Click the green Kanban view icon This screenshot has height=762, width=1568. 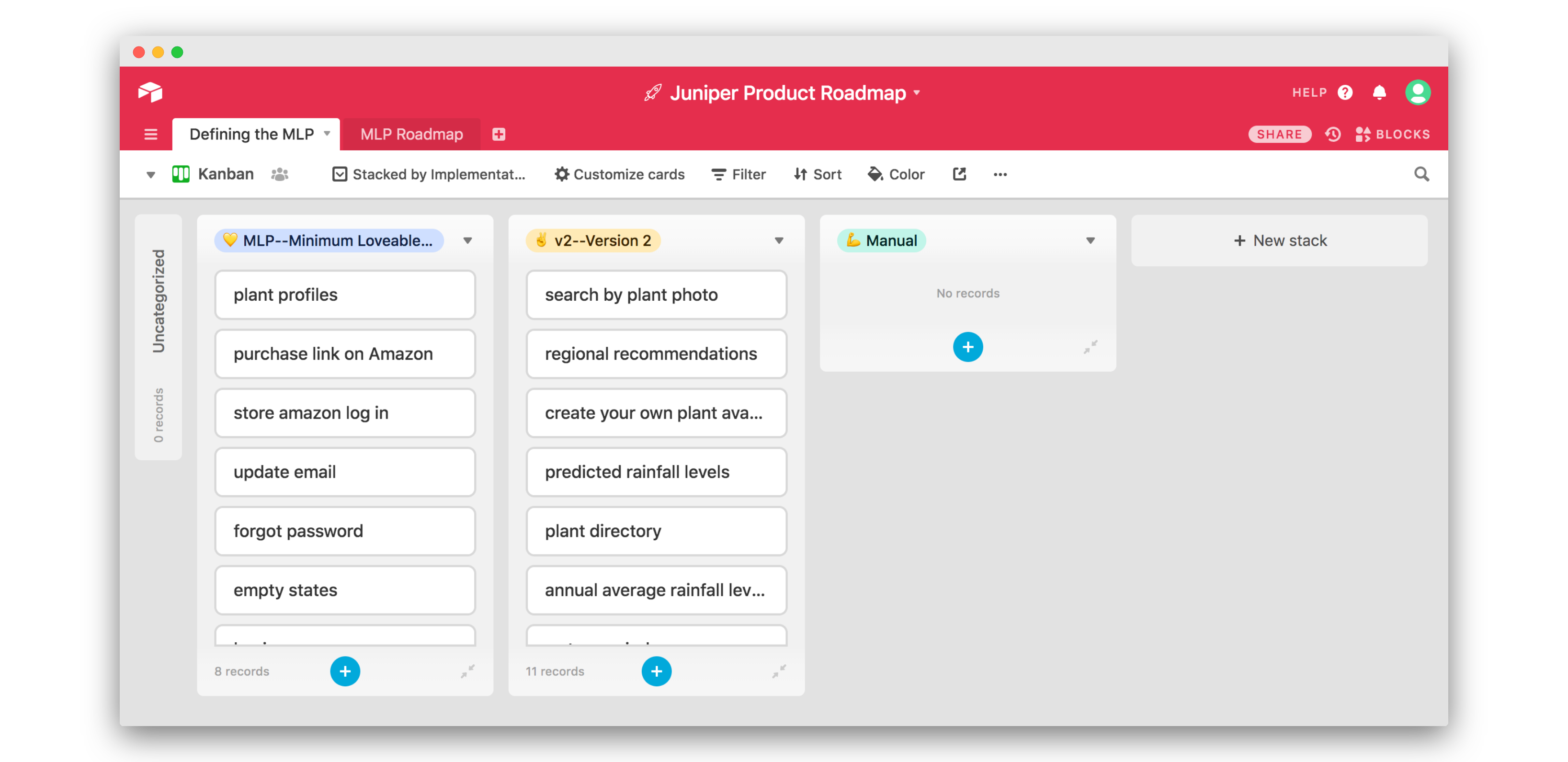[x=181, y=175]
